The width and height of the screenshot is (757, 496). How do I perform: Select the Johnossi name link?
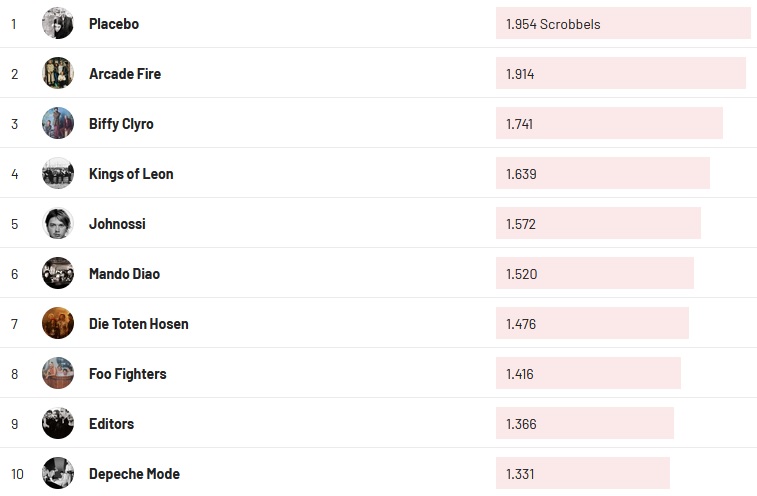coord(117,223)
